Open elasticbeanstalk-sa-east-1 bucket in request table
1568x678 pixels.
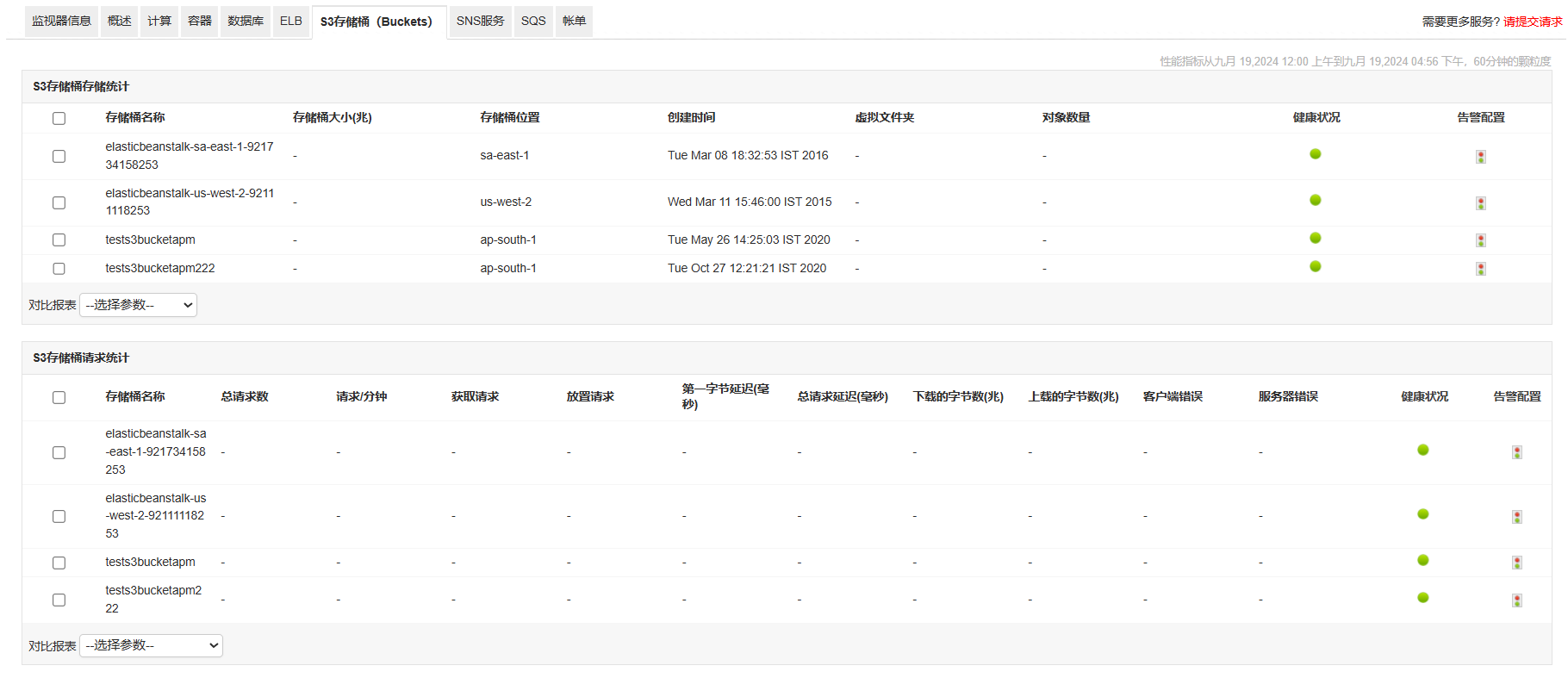pos(156,451)
